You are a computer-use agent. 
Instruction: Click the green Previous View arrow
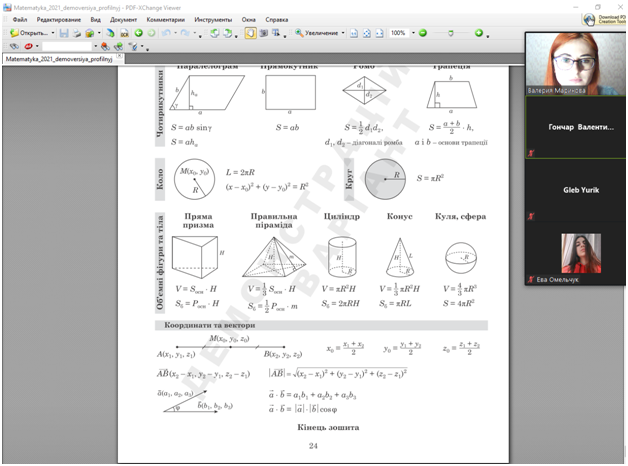click(x=139, y=33)
